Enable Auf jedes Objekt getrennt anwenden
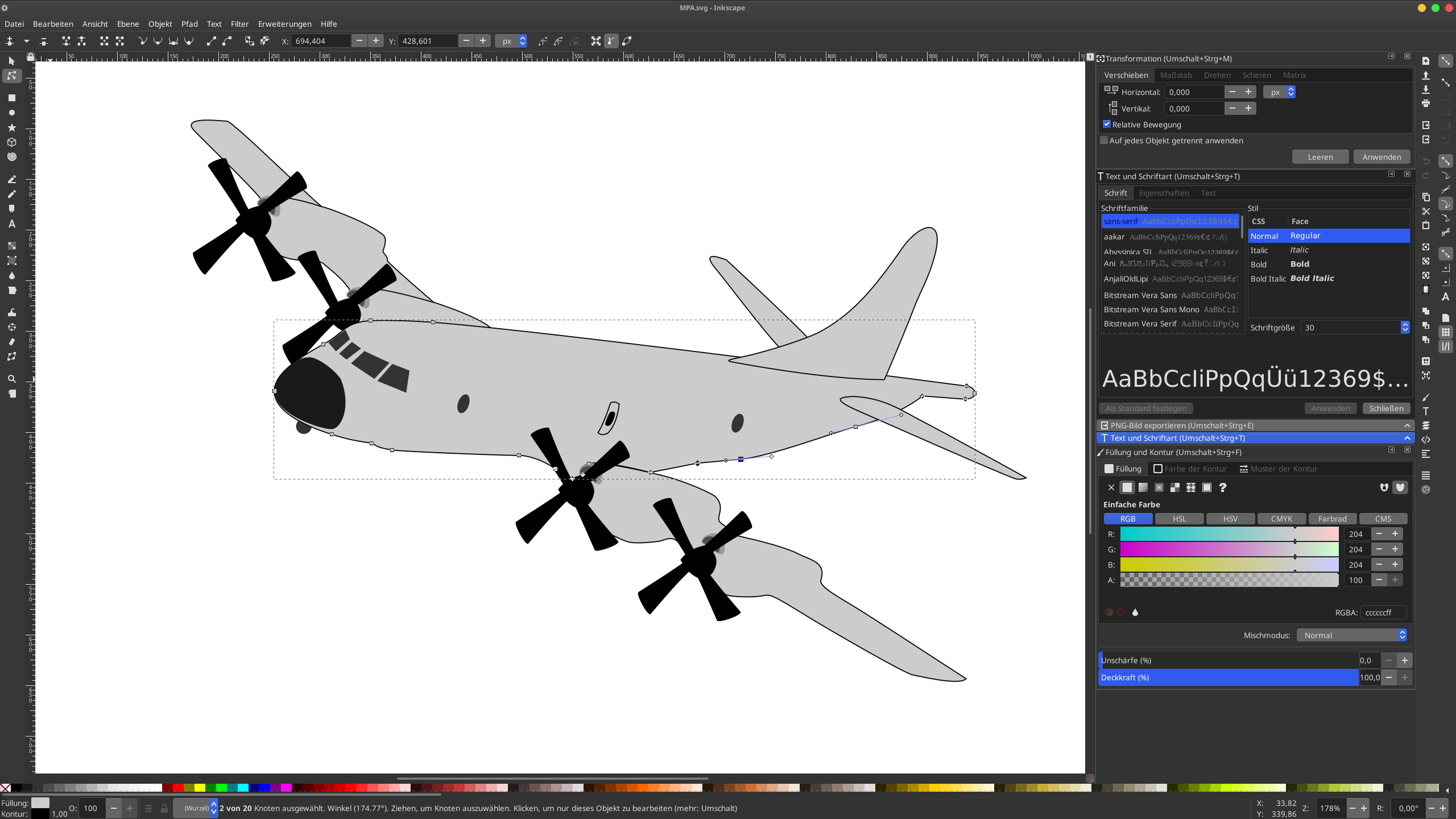This screenshot has width=1456, height=819. click(x=1104, y=140)
